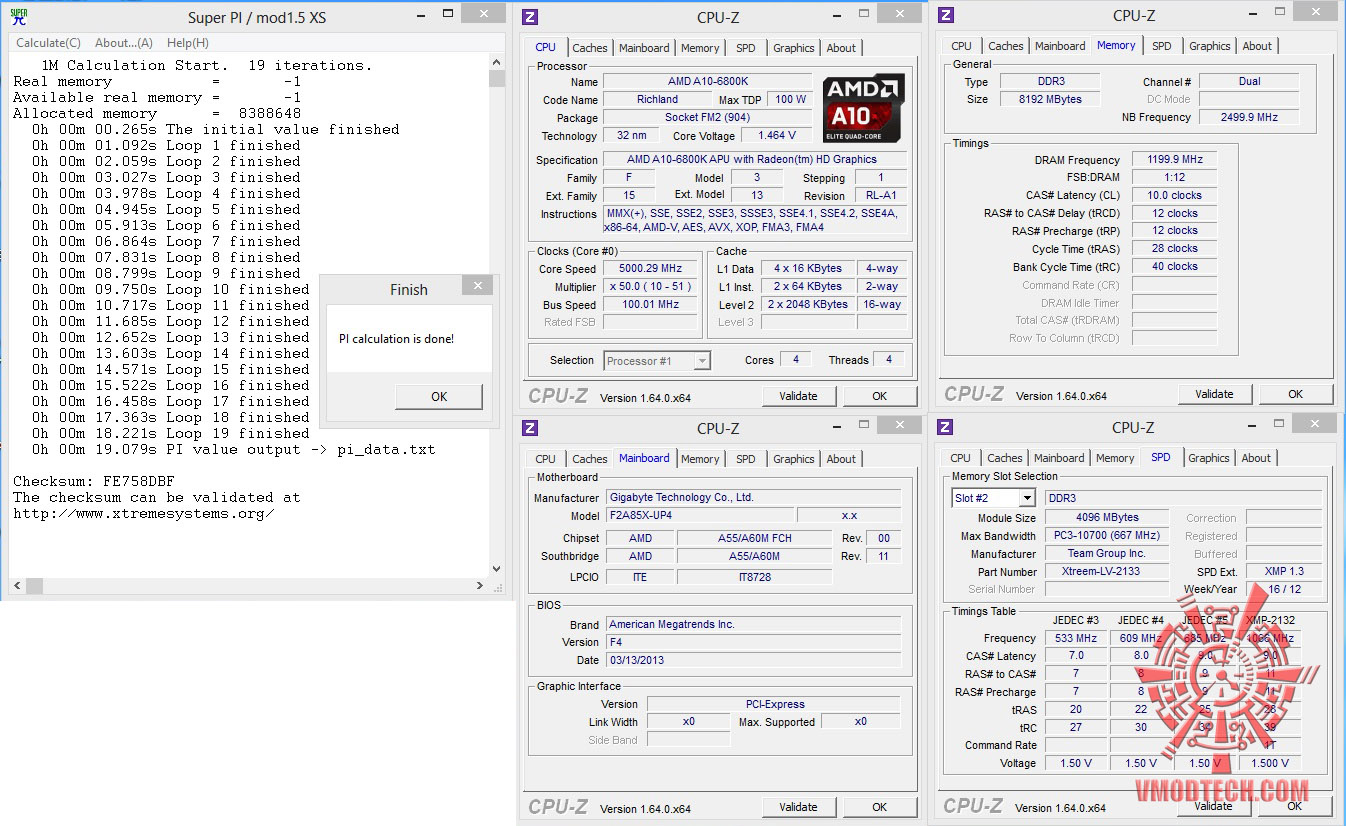
Task: Switch to Caches tab in CPU window
Action: 590,48
